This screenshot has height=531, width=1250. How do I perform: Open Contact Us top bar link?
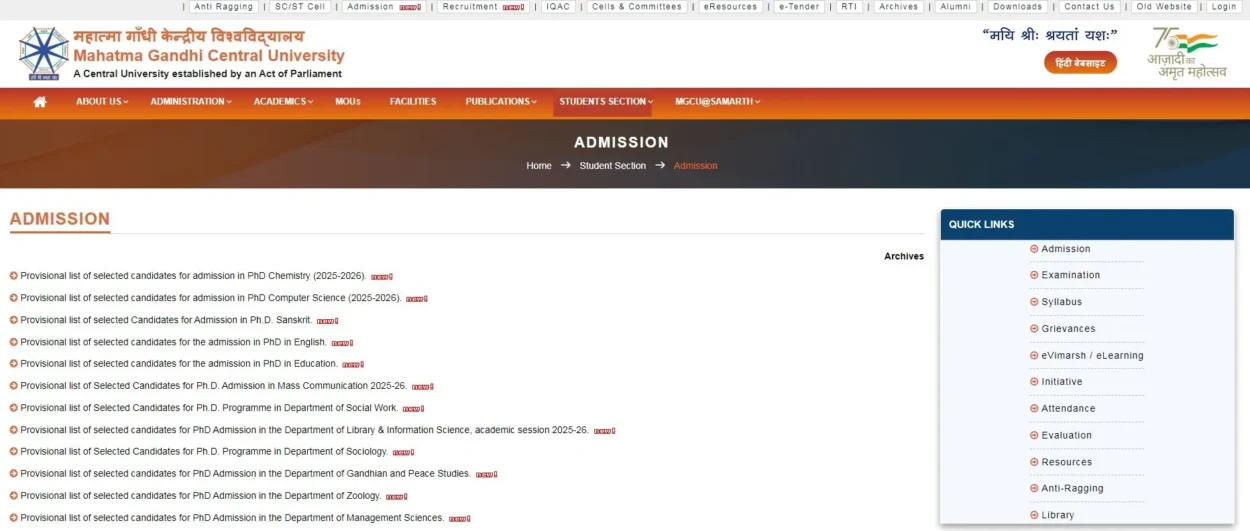[1089, 7]
